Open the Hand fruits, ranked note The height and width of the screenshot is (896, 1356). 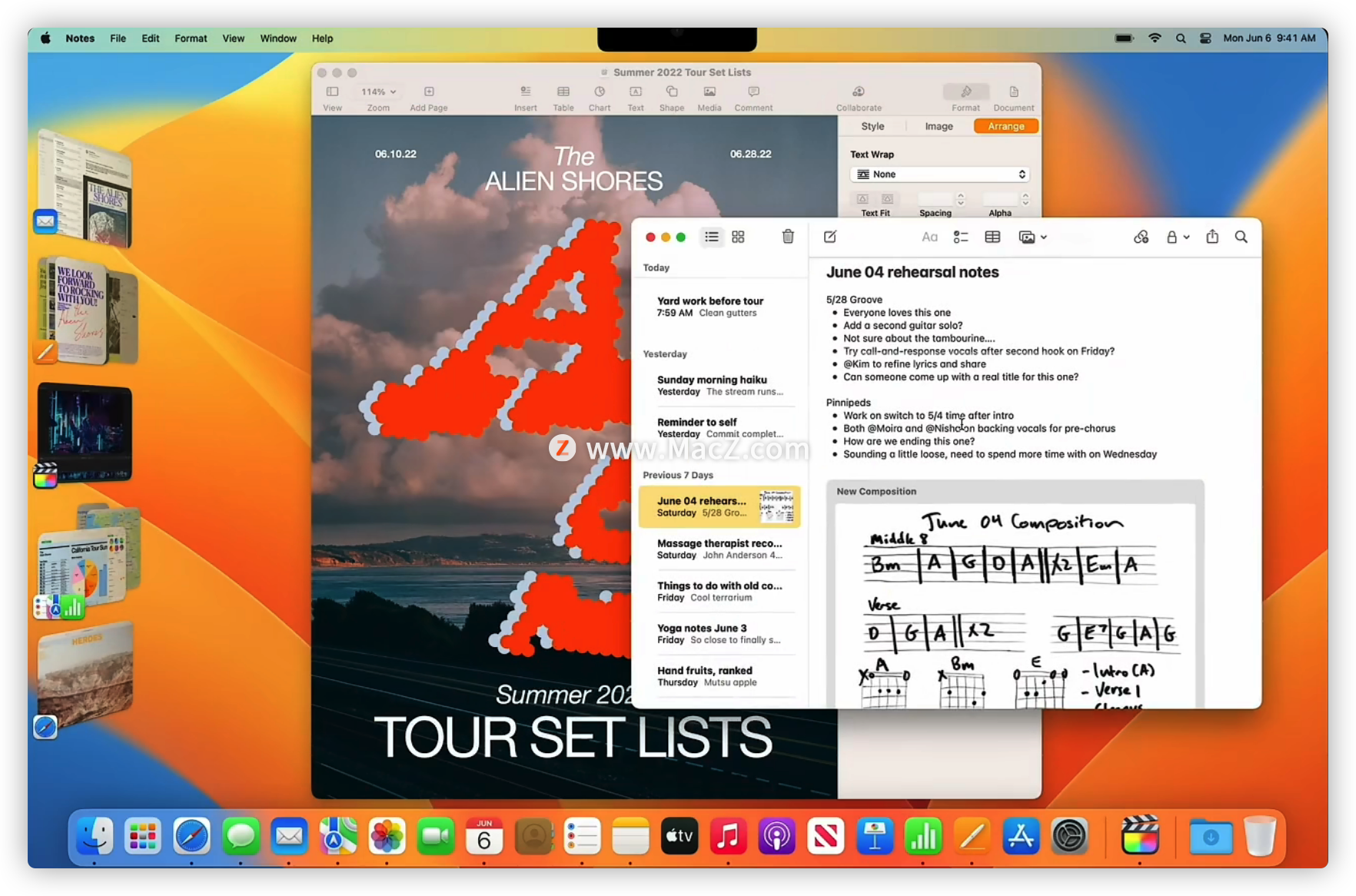pyautogui.click(x=720, y=675)
